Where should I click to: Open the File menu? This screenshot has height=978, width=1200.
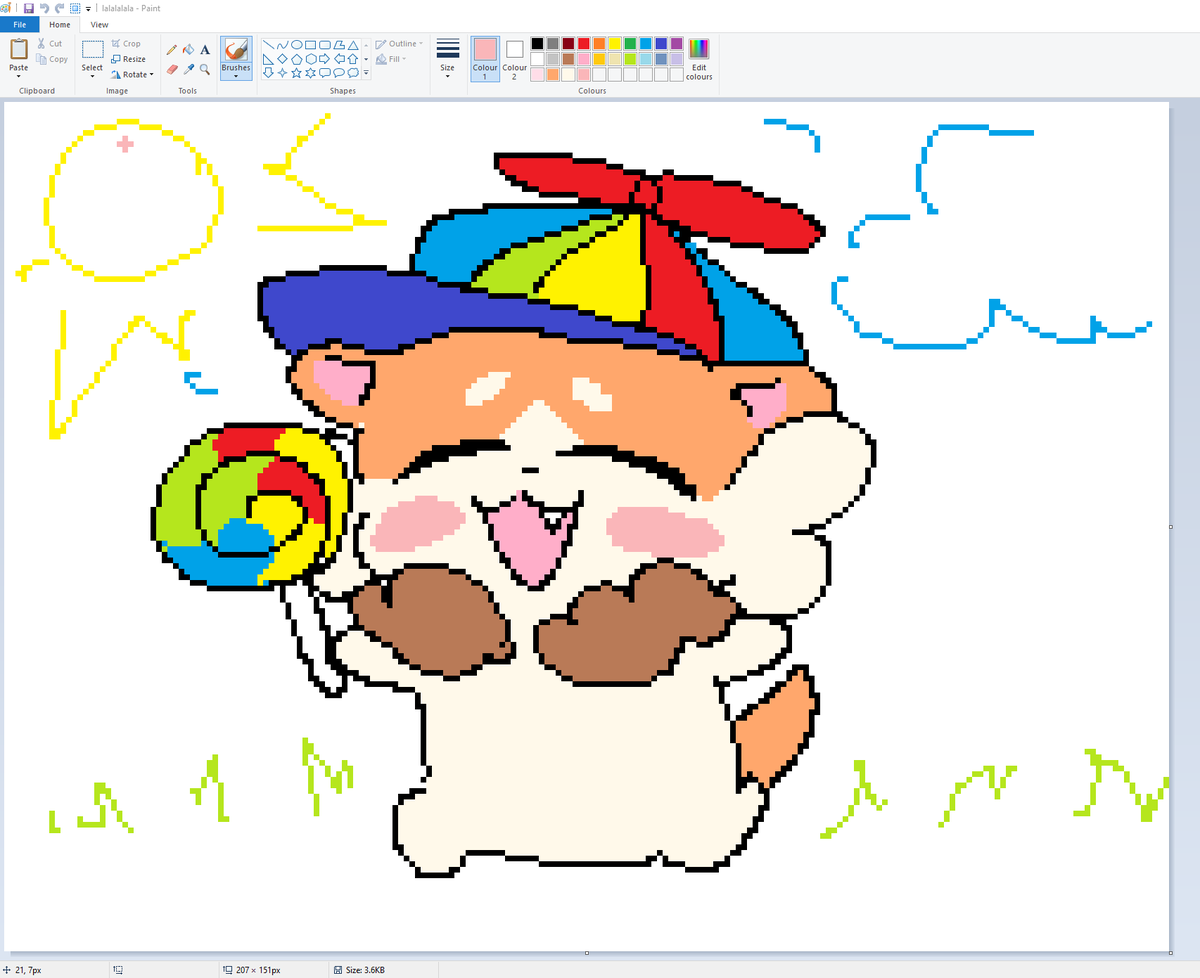[20, 24]
